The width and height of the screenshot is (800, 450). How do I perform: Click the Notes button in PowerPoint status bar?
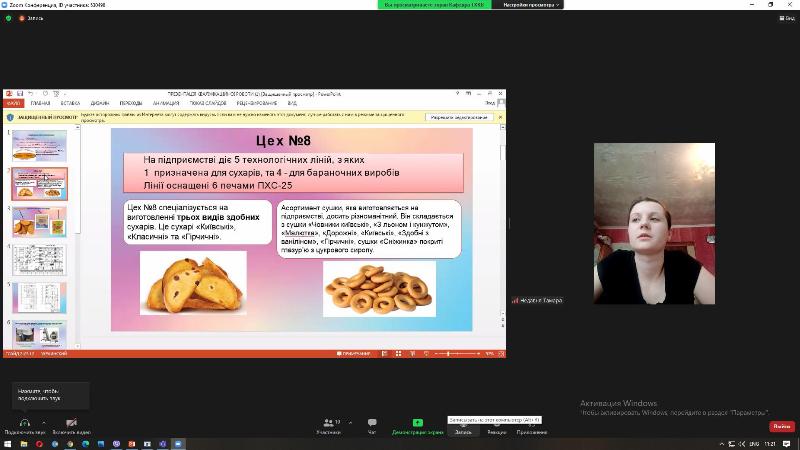pyautogui.click(x=353, y=354)
